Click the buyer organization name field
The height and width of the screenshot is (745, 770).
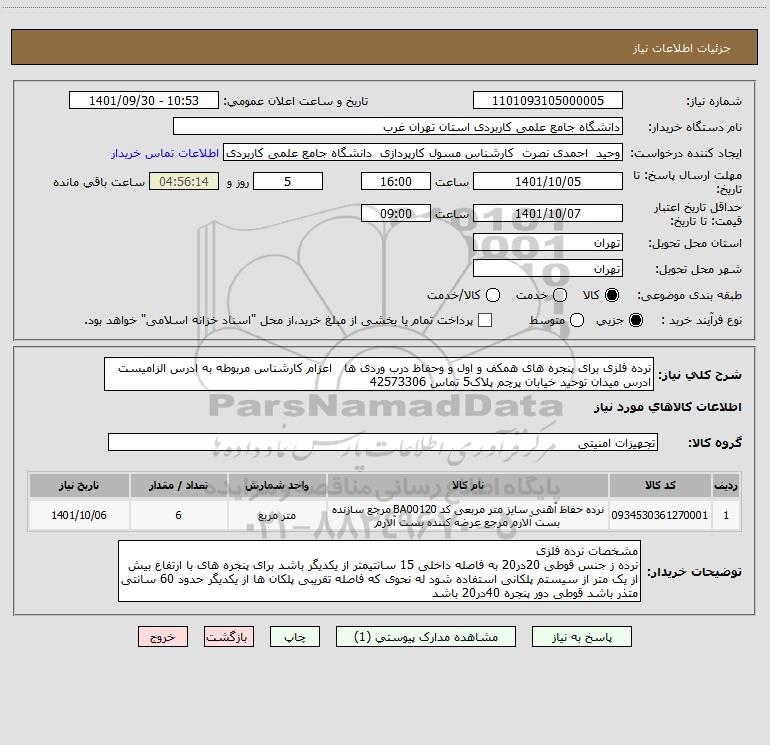[x=398, y=127]
